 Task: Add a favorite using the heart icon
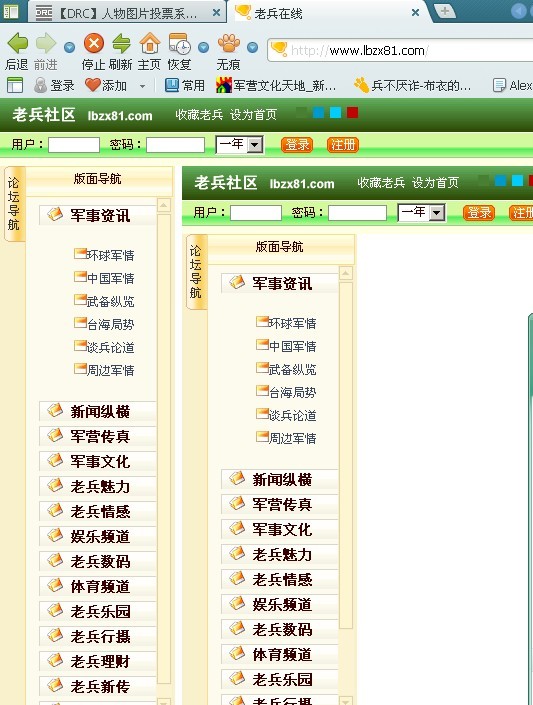pyautogui.click(x=93, y=85)
